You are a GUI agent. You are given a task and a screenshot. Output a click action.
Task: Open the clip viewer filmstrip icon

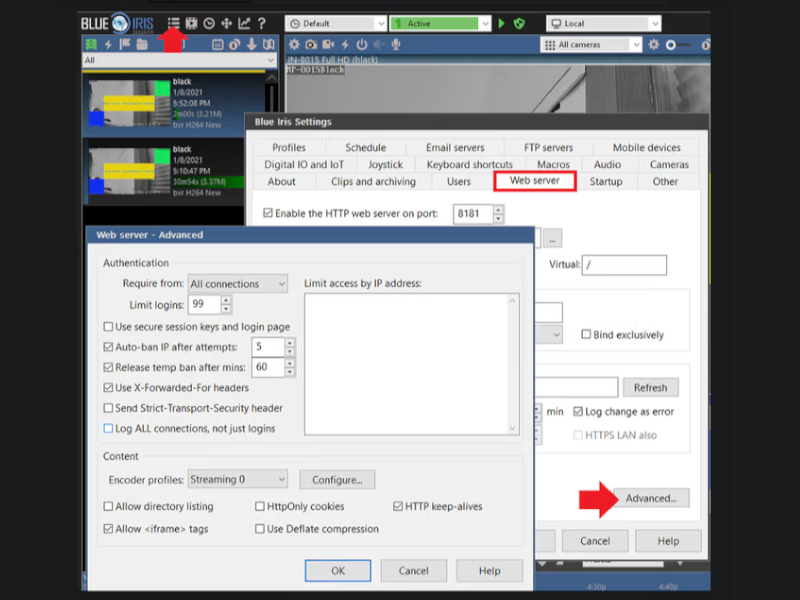point(191,23)
